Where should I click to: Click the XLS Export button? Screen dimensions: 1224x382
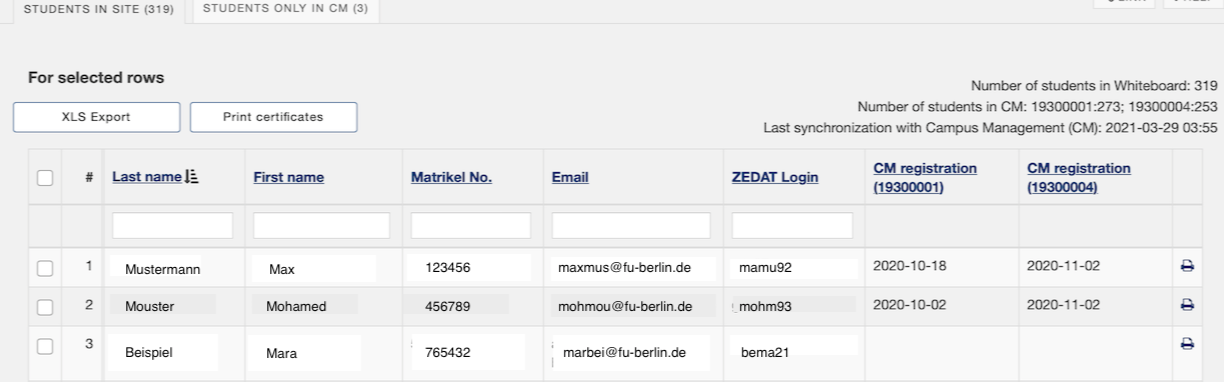coord(97,117)
